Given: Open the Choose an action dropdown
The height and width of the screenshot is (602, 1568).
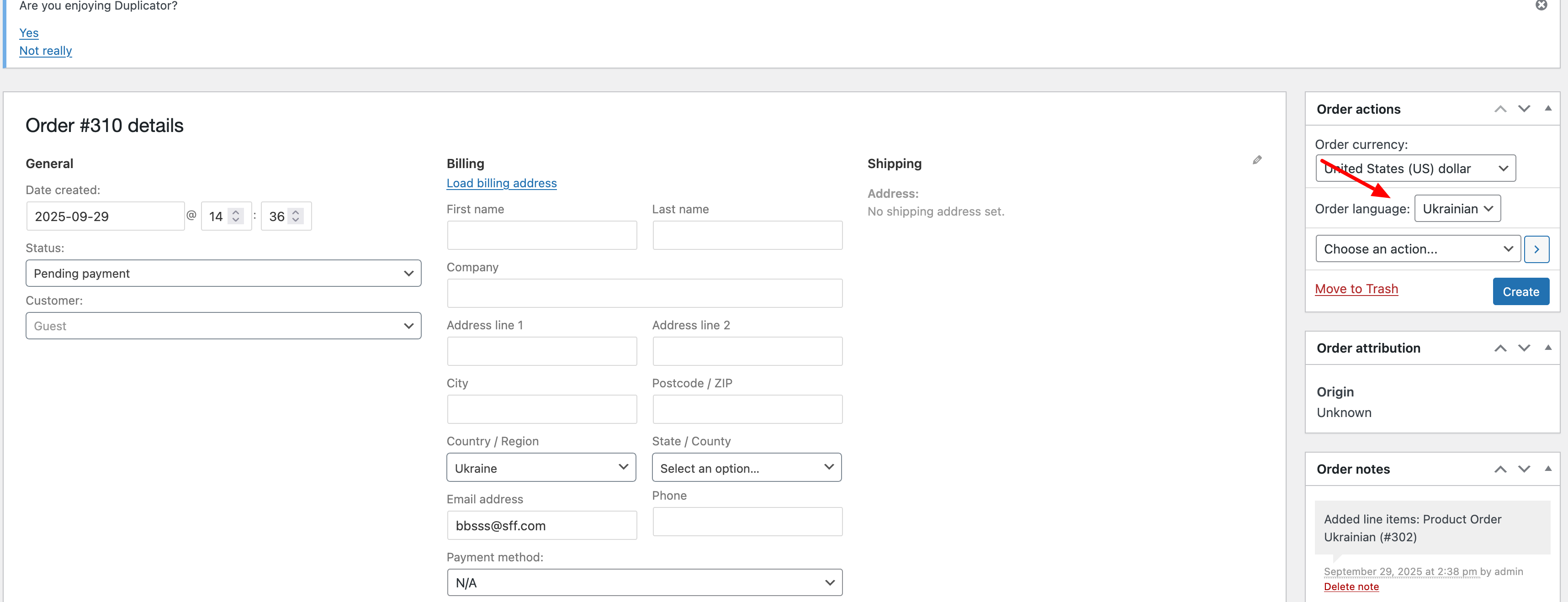Looking at the screenshot, I should coord(1417,249).
